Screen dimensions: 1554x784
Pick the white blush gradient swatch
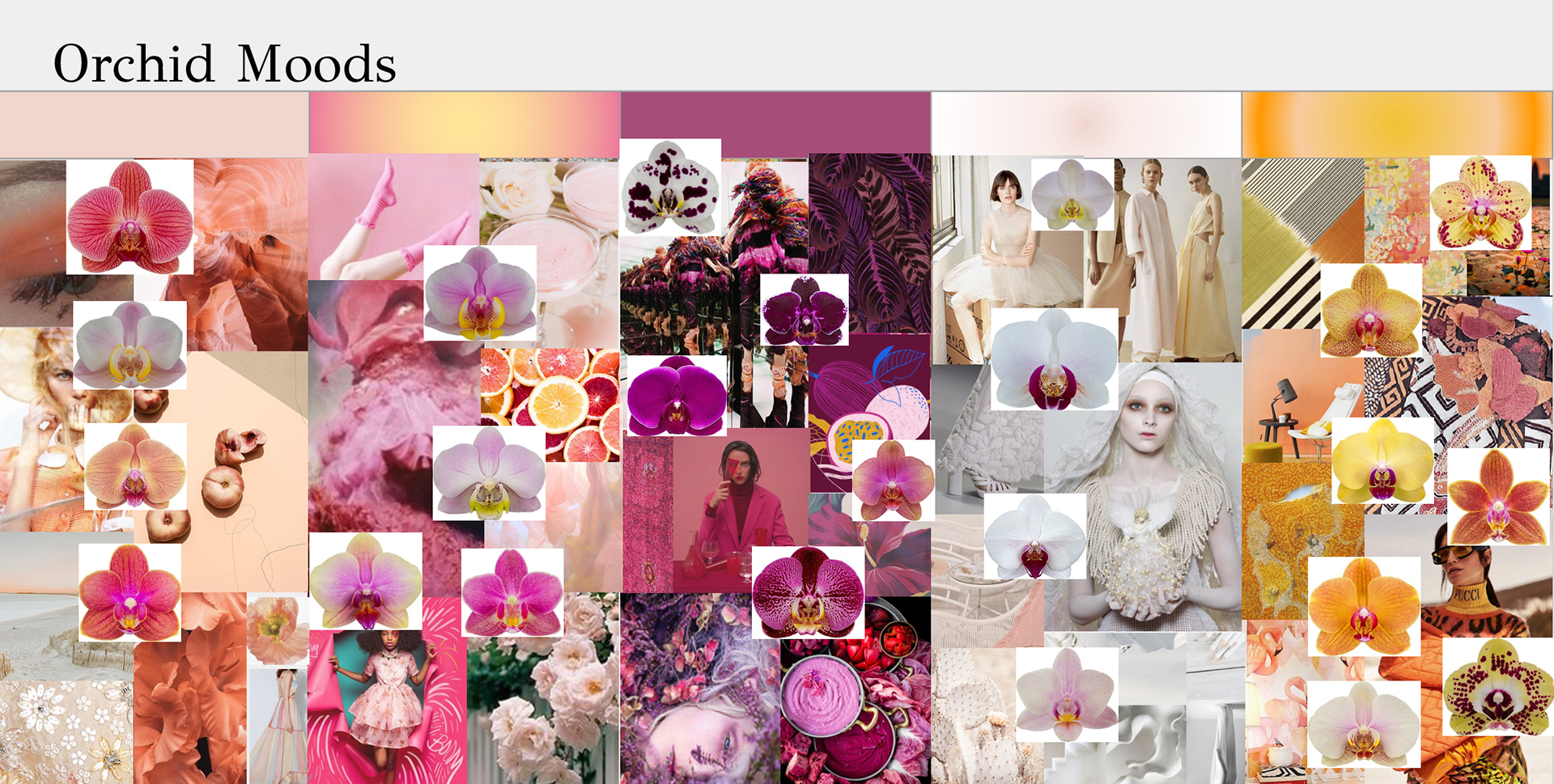[1086, 124]
